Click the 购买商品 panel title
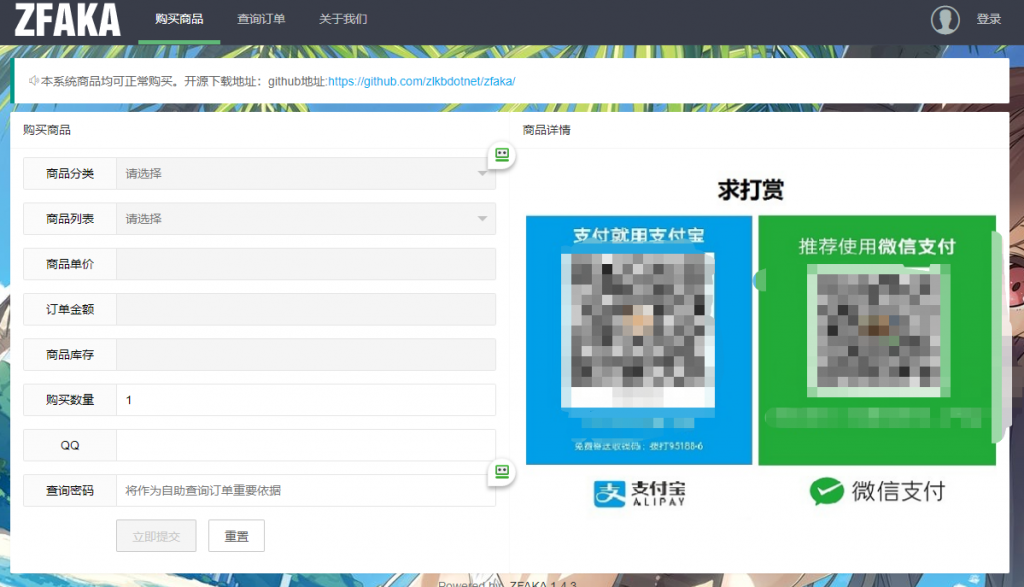The image size is (1024, 587). coord(46,130)
